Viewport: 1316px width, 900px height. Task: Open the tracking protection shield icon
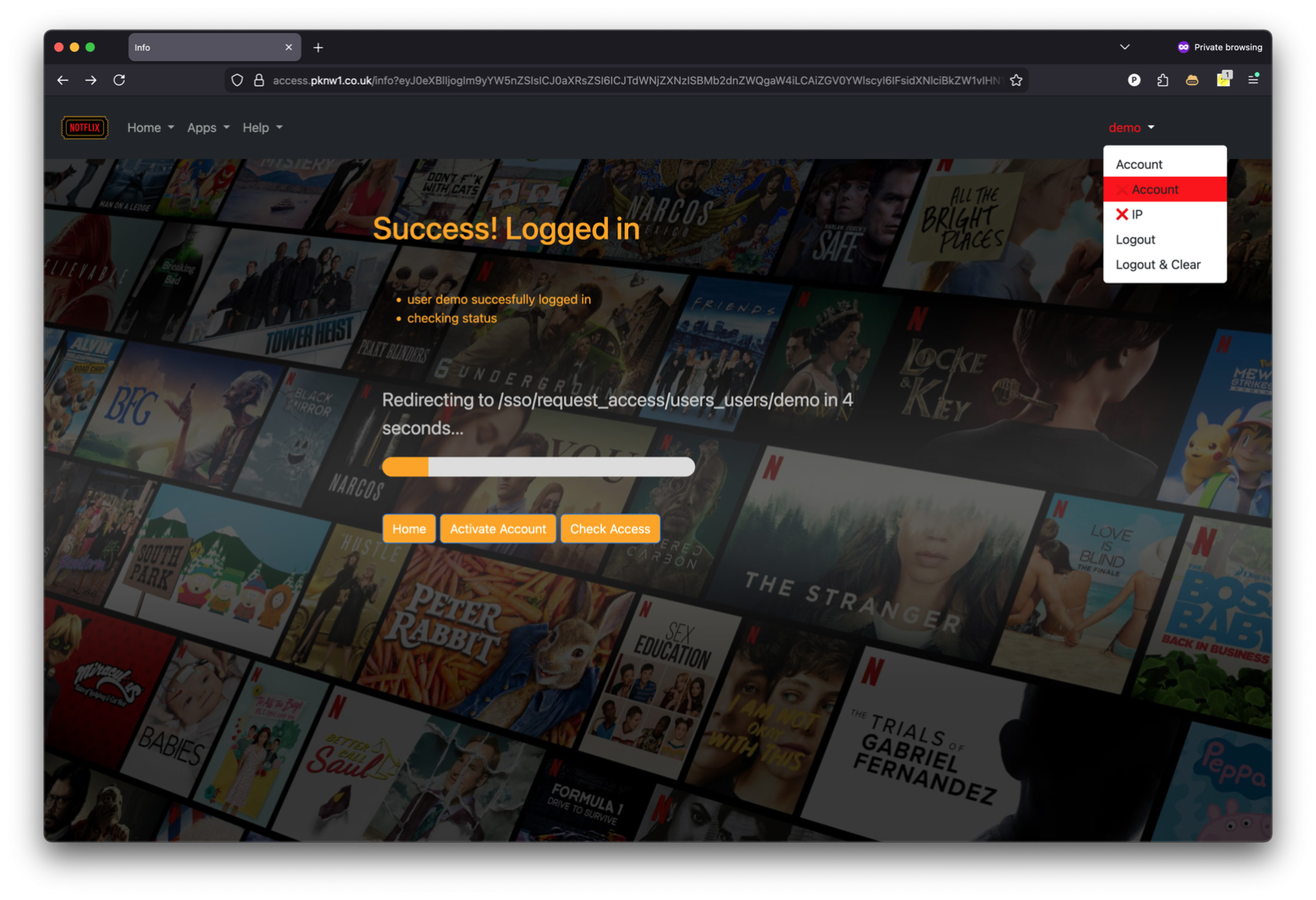237,80
